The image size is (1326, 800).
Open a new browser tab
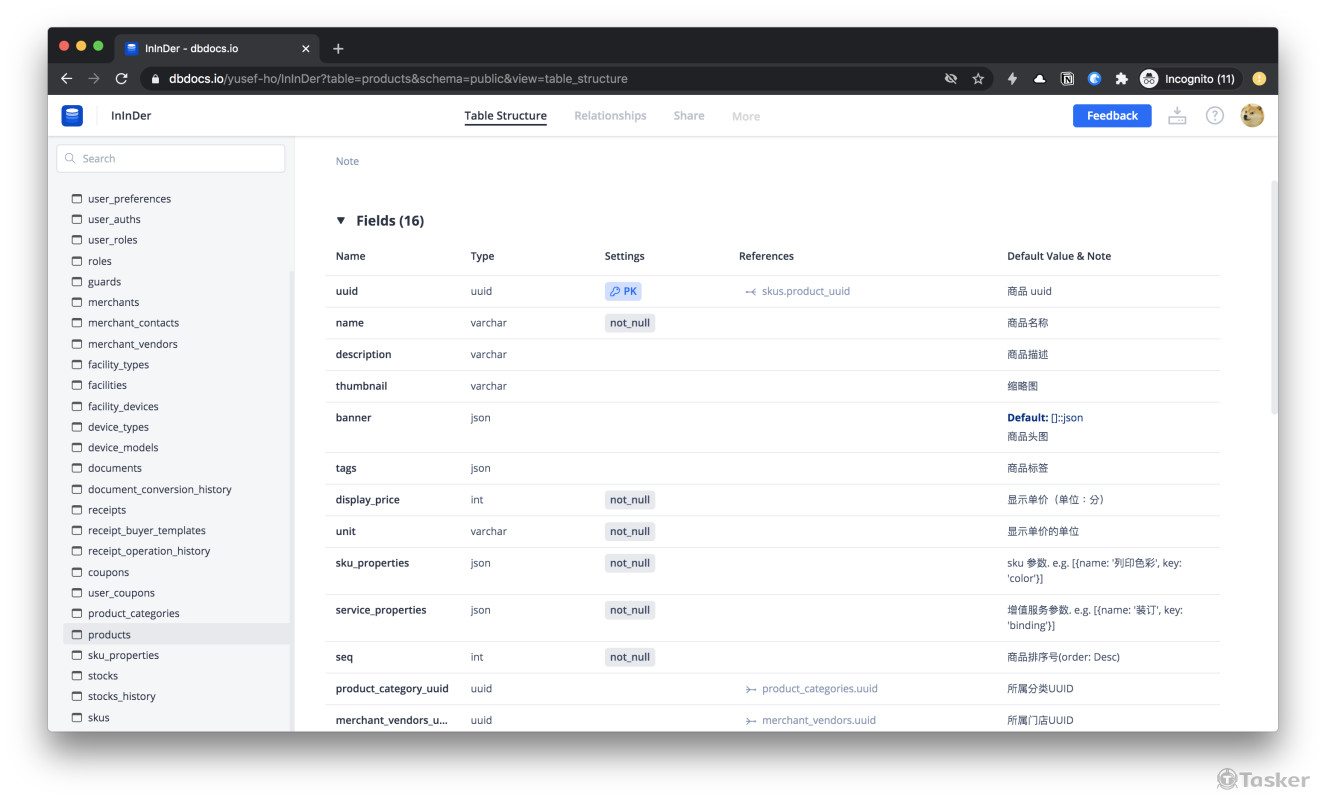(338, 48)
